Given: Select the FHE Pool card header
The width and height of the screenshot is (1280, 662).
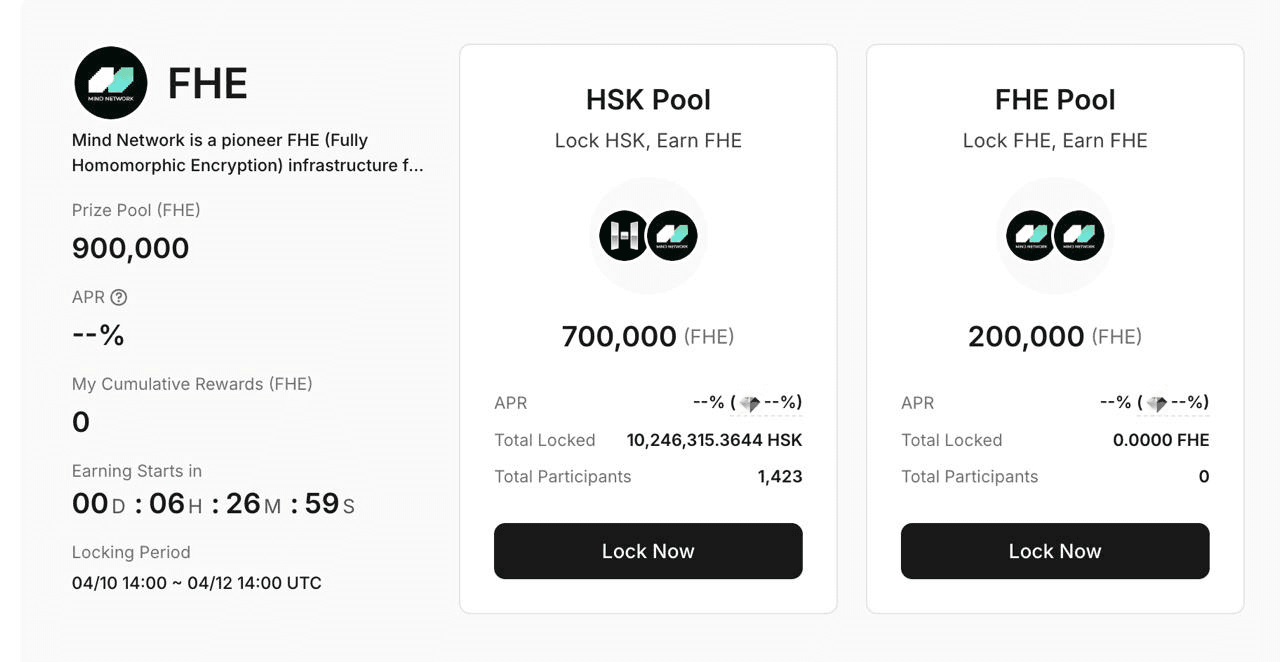Looking at the screenshot, I should (1055, 99).
